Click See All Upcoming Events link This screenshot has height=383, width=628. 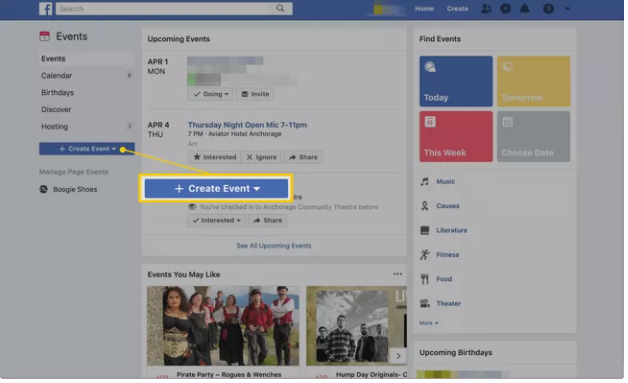[x=274, y=246]
